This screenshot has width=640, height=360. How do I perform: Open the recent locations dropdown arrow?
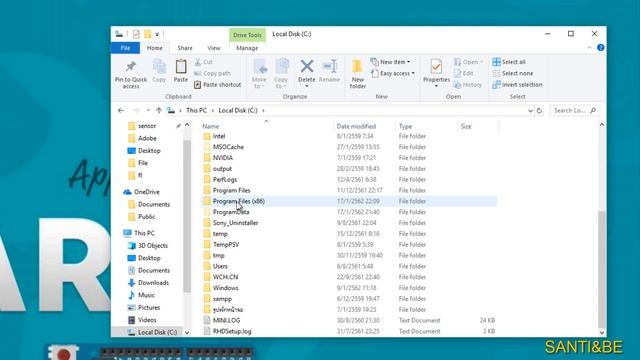[x=148, y=111]
